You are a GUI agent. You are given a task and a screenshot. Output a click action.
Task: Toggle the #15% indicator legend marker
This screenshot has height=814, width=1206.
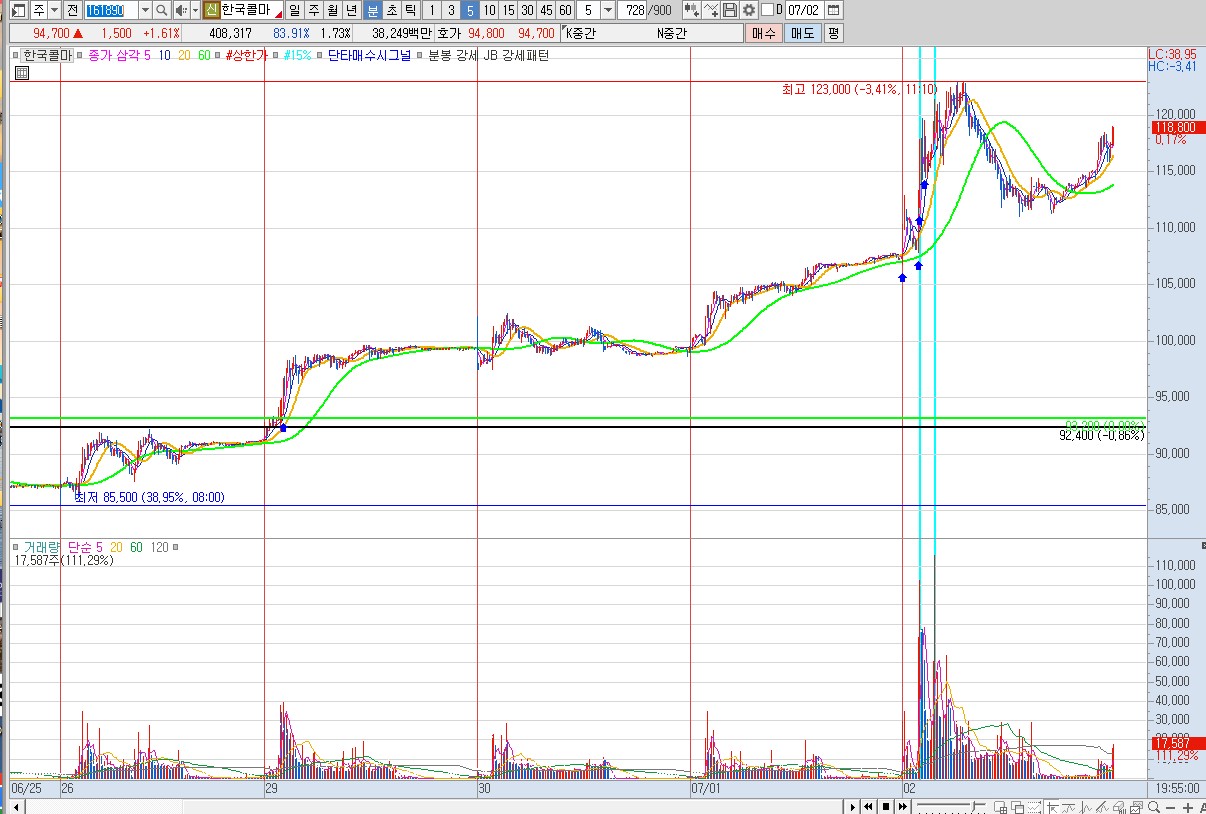tap(275, 55)
